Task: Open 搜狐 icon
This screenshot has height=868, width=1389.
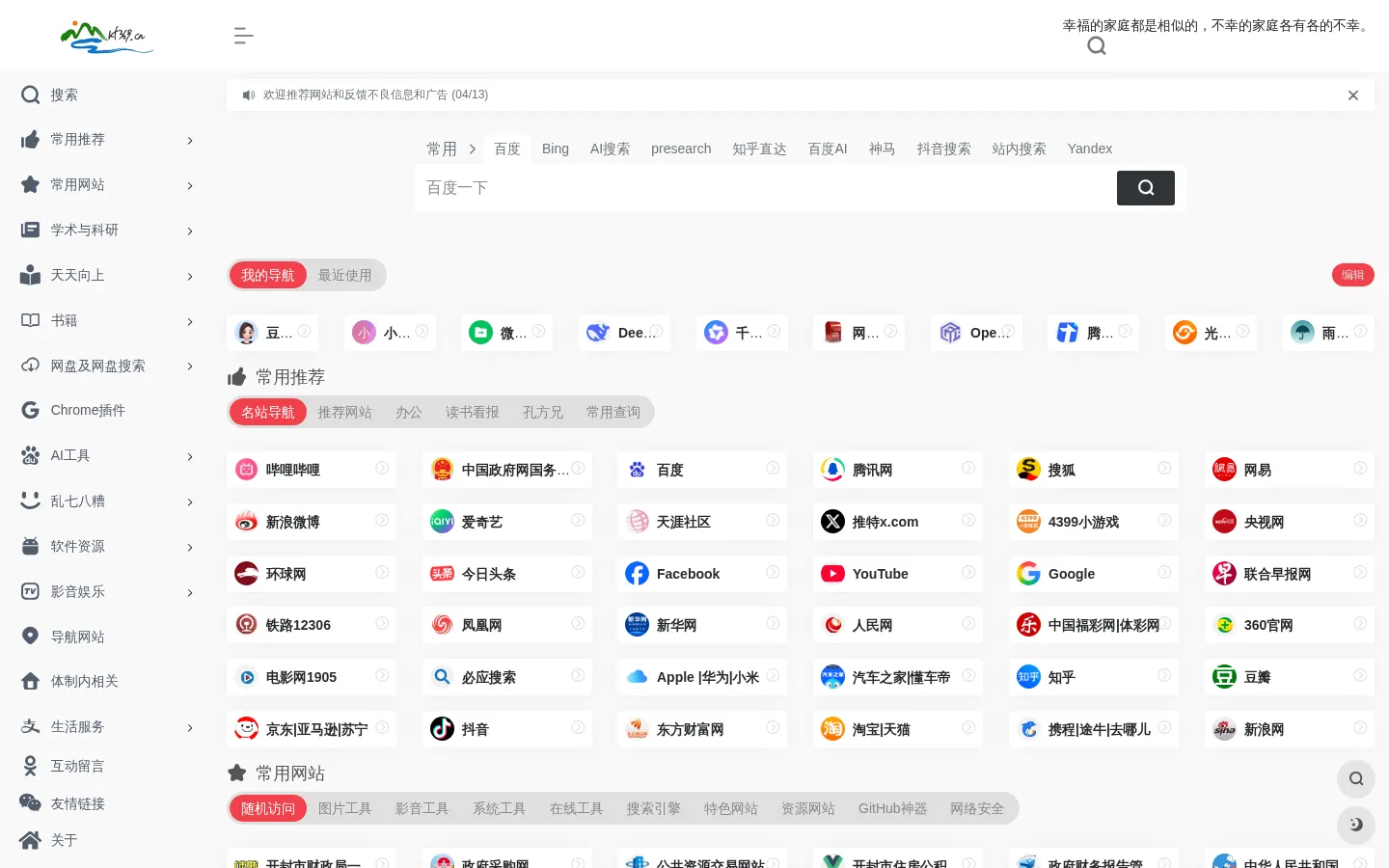Action: (1028, 470)
